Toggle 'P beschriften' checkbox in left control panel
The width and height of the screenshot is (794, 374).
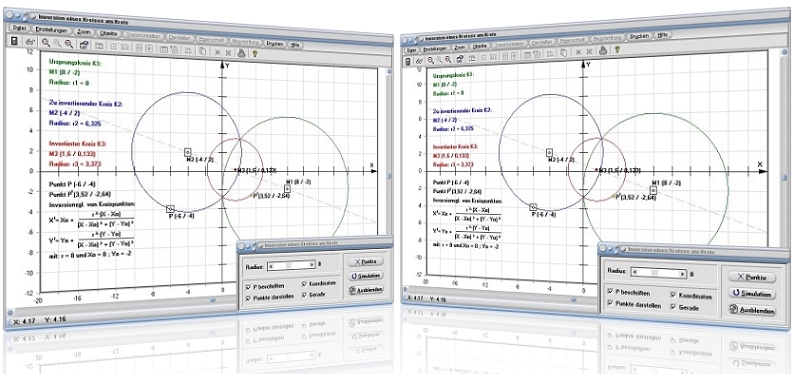(x=248, y=287)
